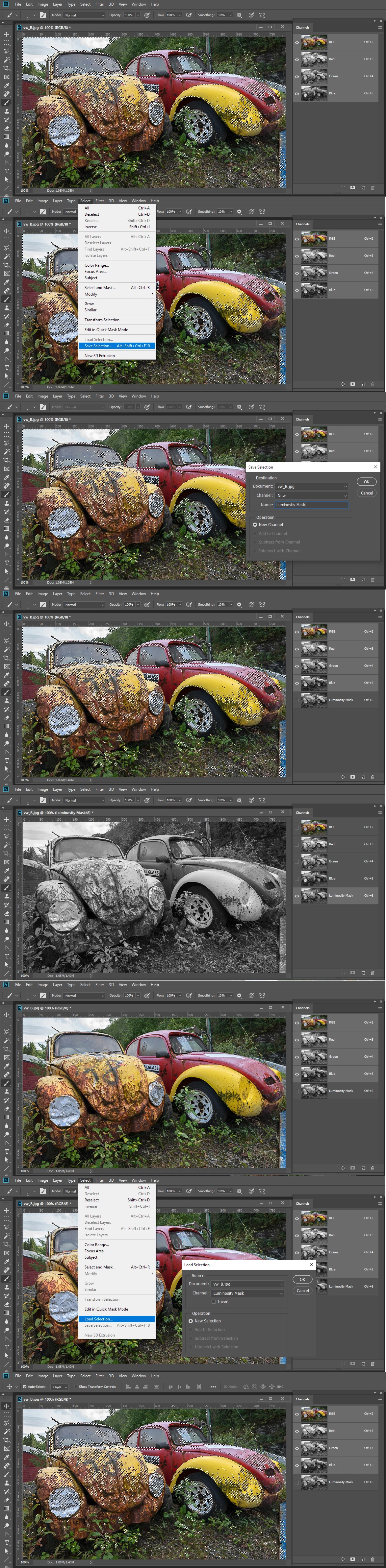Click Channels trash icon in grayscale Luminosity Mask view

(x=373, y=972)
